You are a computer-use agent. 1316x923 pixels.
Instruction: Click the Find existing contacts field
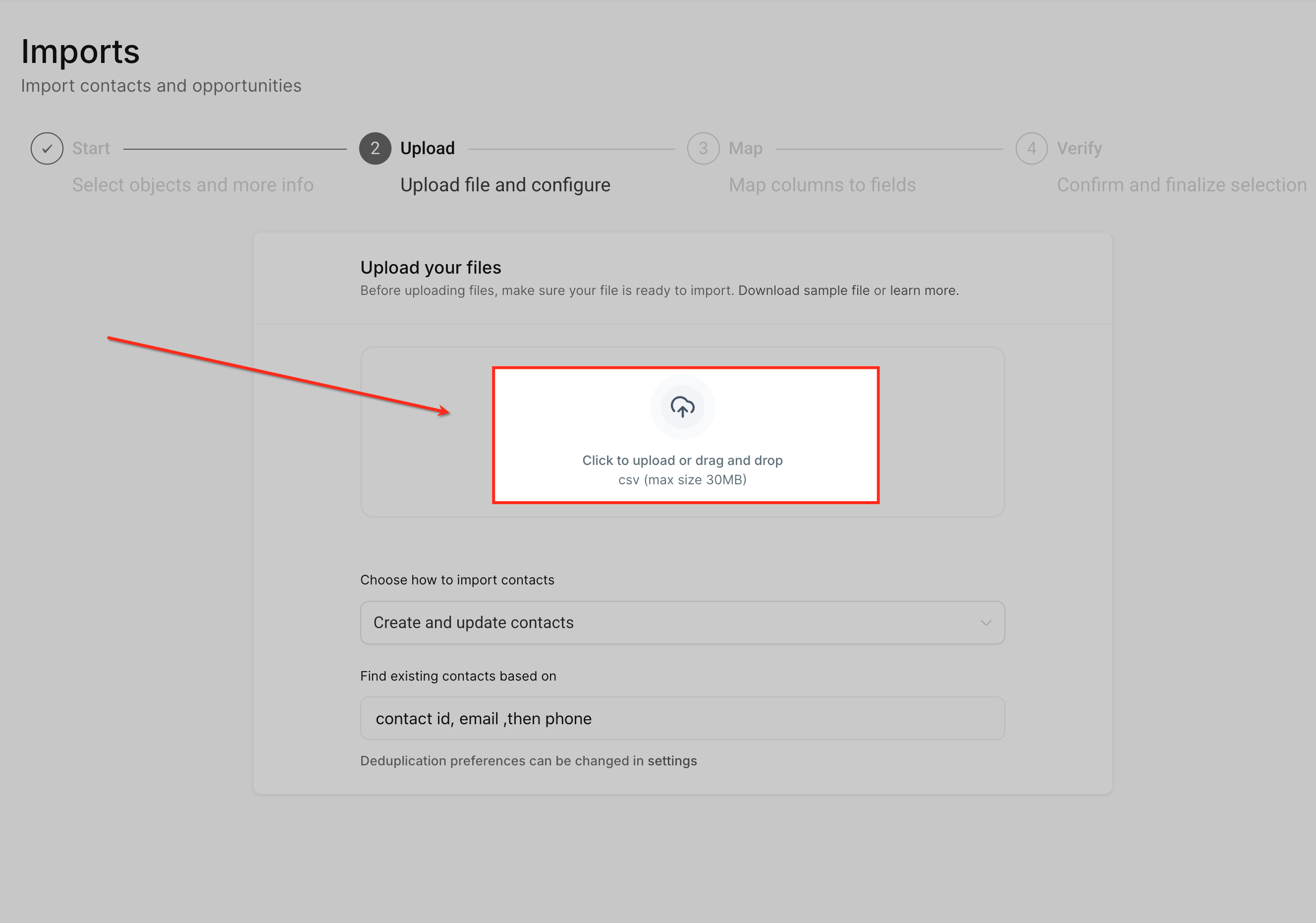click(681, 718)
